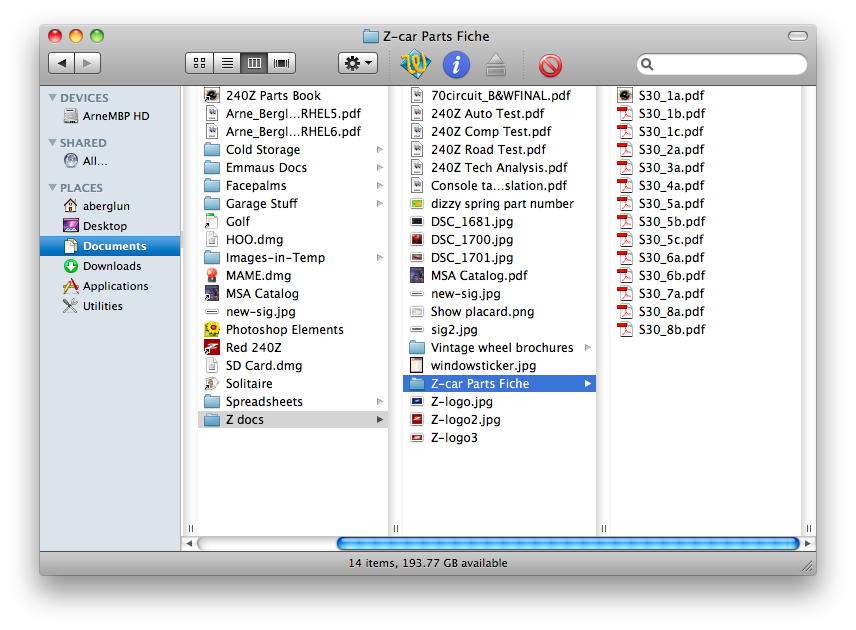Select the MSA Catalog.pdf icon
The height and width of the screenshot is (630, 856).
pyautogui.click(x=417, y=276)
